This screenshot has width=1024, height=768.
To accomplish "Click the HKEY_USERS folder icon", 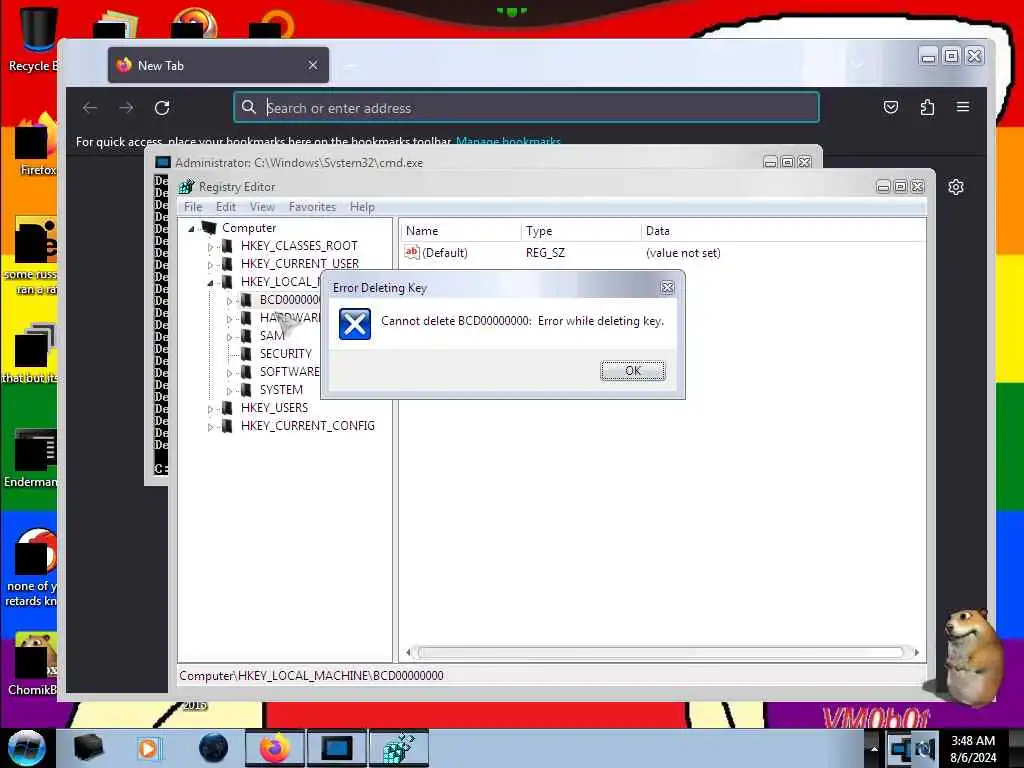I will click(x=227, y=408).
